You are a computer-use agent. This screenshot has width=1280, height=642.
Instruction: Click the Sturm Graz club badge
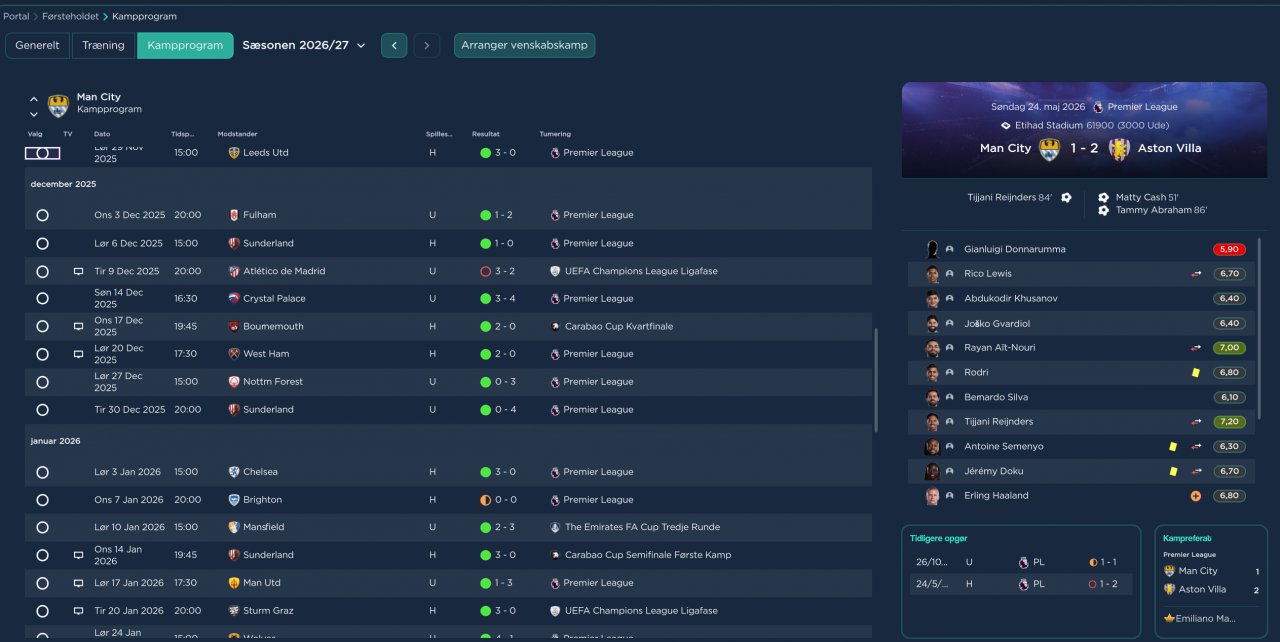234,611
